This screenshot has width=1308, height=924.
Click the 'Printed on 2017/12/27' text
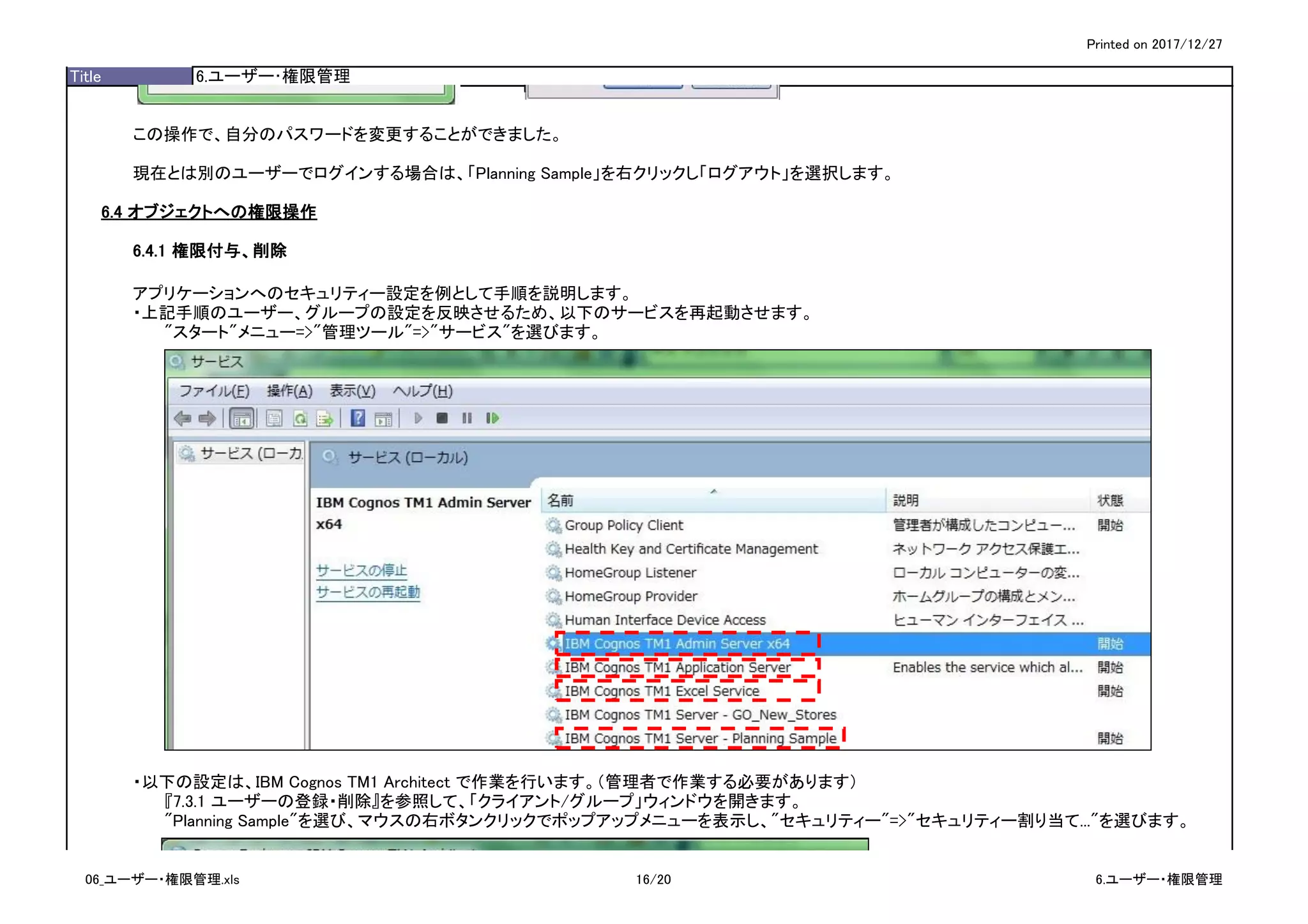point(1154,44)
